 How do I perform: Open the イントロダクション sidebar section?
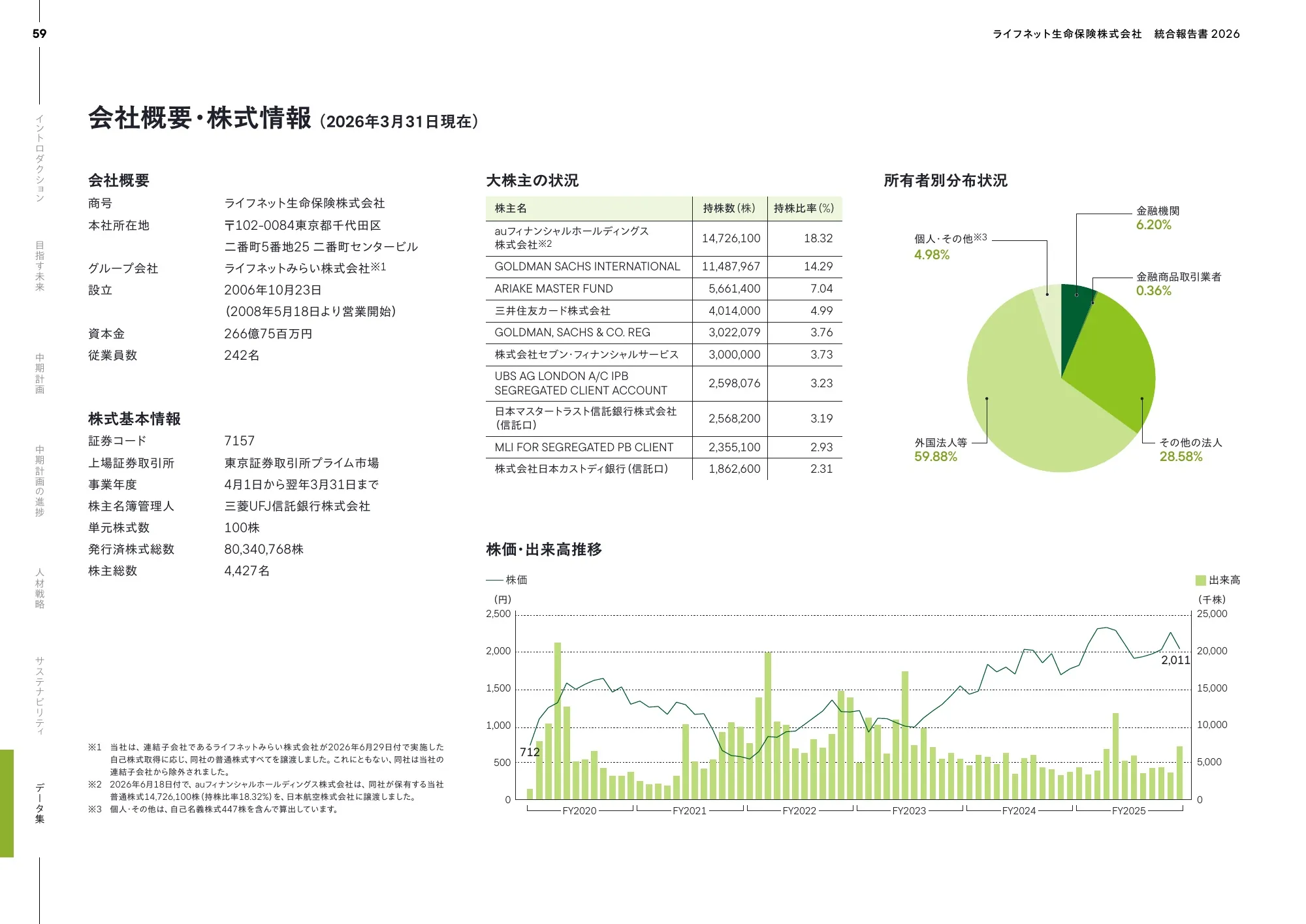pyautogui.click(x=40, y=159)
